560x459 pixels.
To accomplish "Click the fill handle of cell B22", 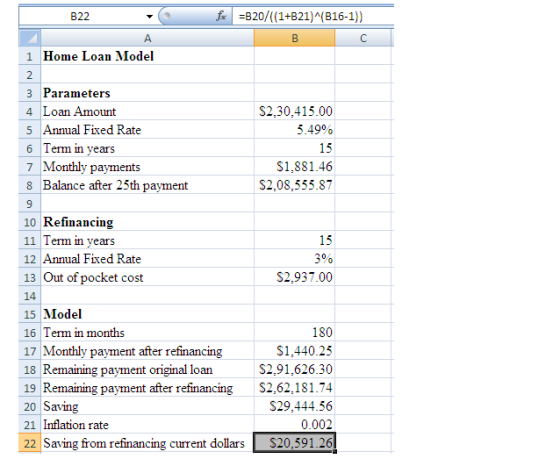I will (335, 452).
